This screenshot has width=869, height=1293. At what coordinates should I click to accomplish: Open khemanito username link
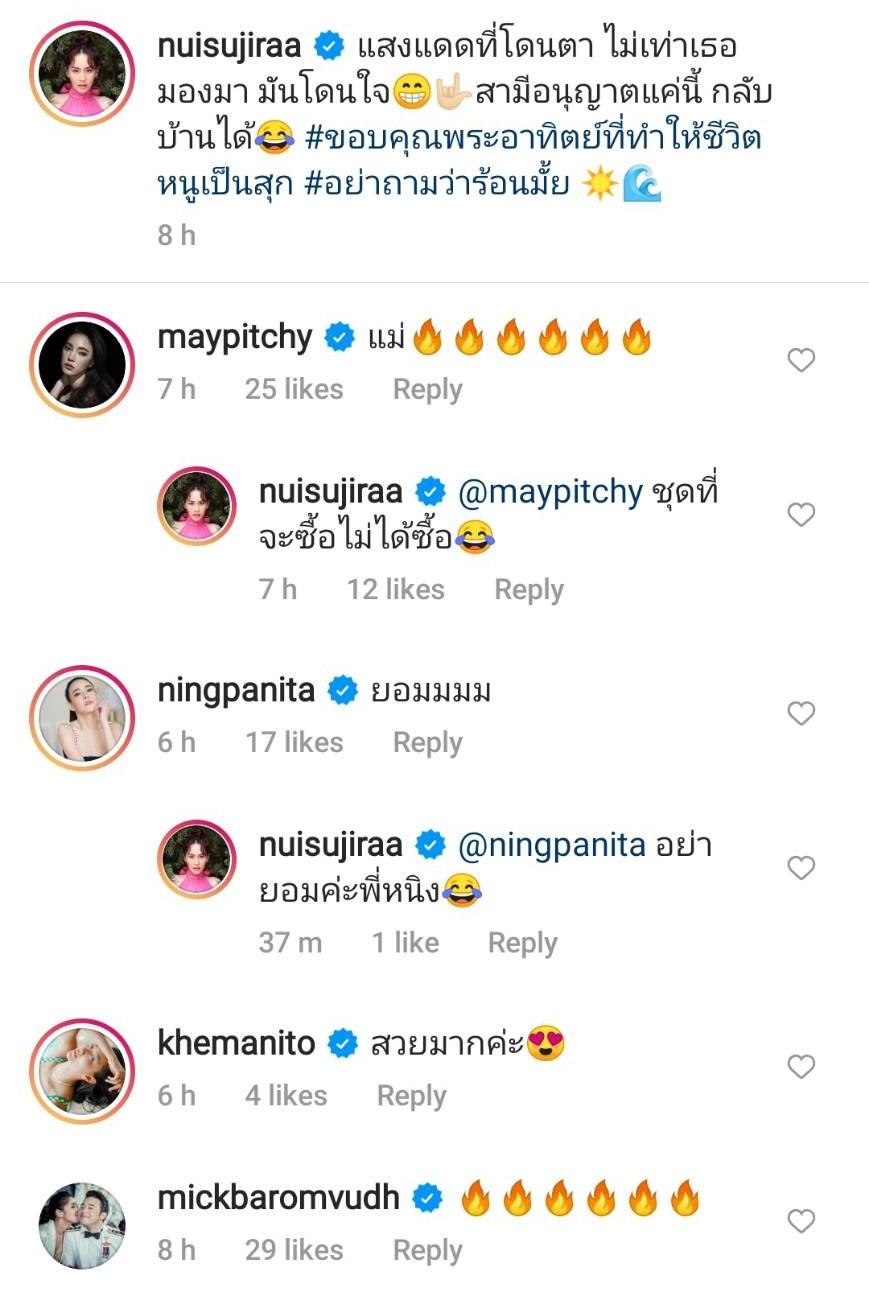click(236, 1044)
